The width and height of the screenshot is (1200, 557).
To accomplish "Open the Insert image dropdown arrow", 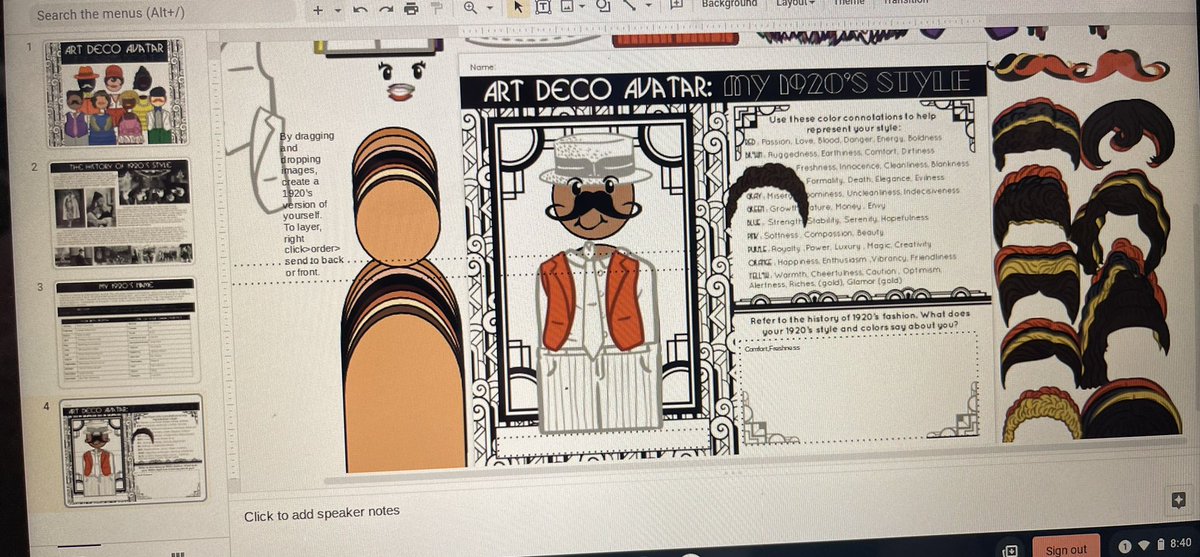I will [x=581, y=7].
